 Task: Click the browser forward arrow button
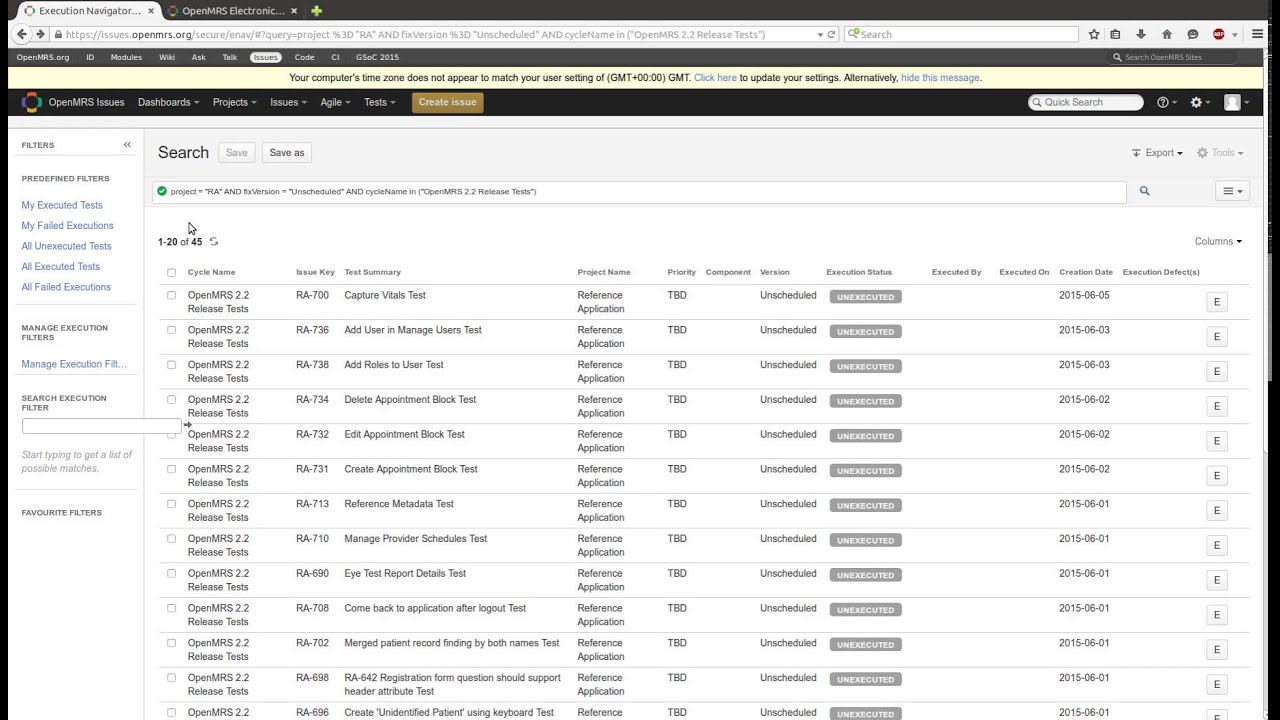click(x=40, y=34)
